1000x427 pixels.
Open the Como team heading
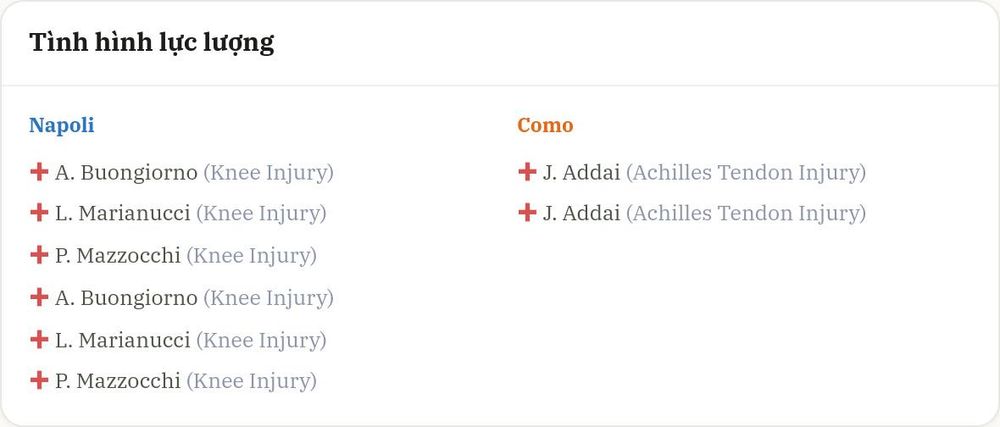click(x=545, y=126)
